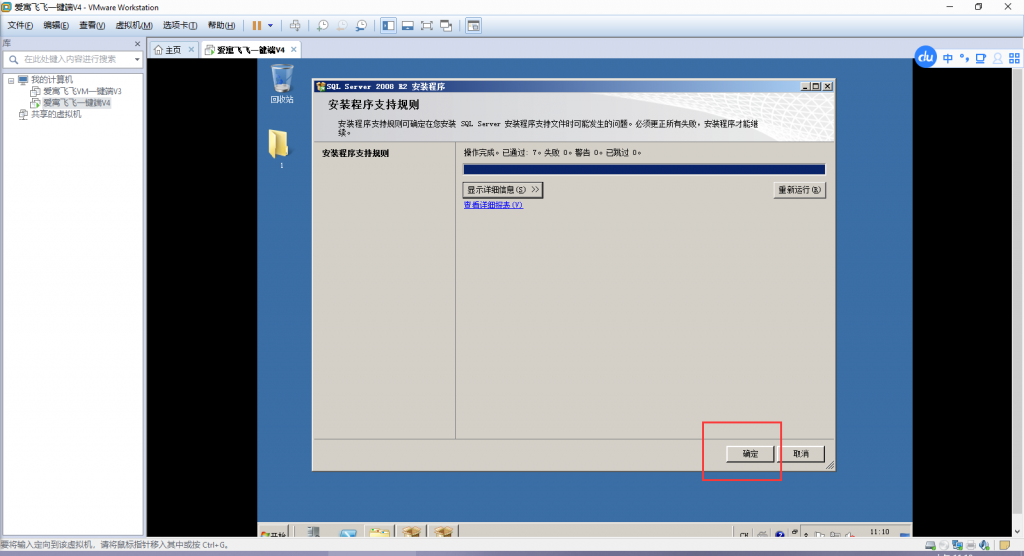
Task: Take a snapshot with the clock-plus icon
Action: (x=323, y=25)
